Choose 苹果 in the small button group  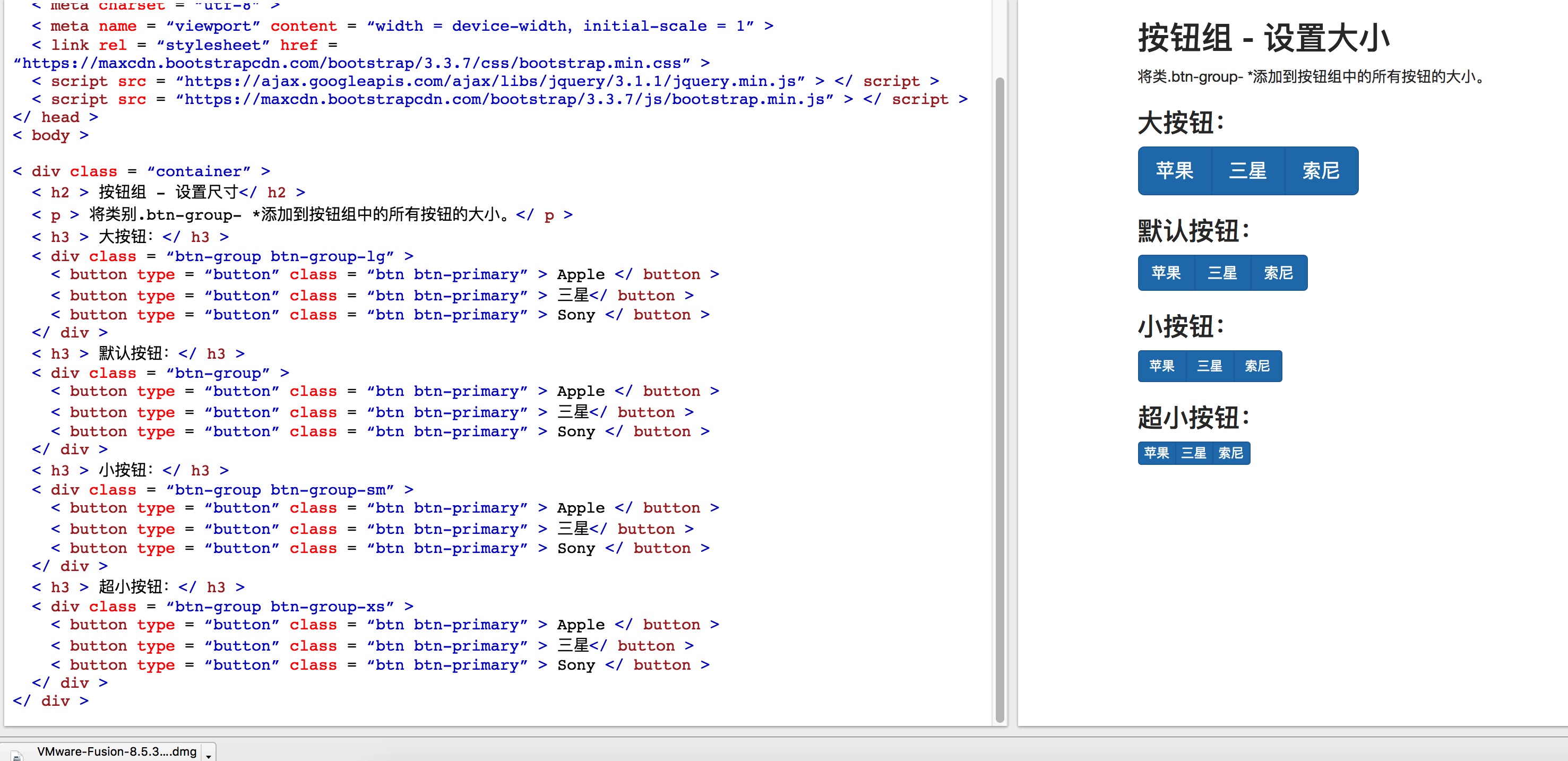1162,366
